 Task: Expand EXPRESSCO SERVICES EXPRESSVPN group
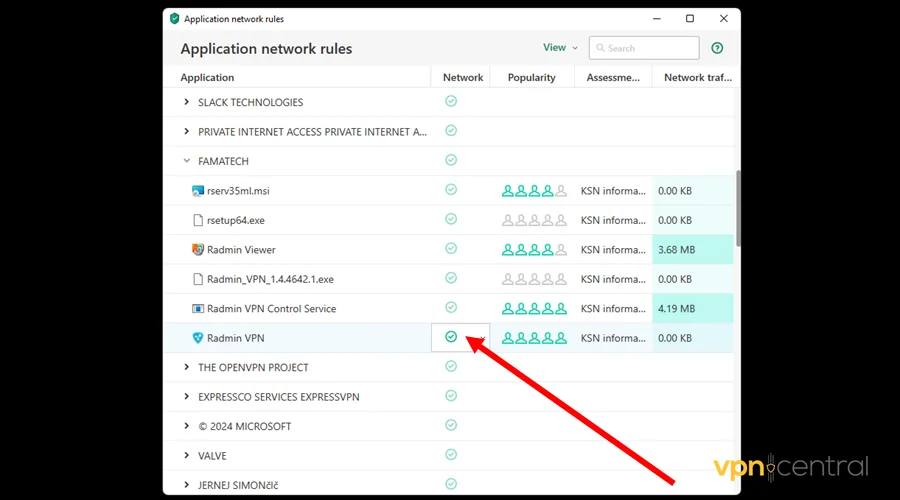pos(187,397)
